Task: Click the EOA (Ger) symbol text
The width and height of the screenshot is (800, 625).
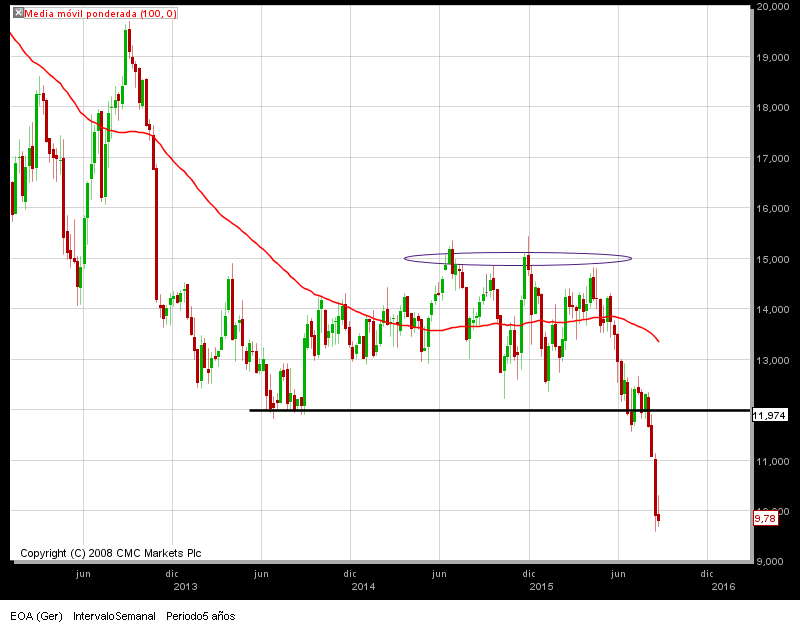Action: click(36, 616)
